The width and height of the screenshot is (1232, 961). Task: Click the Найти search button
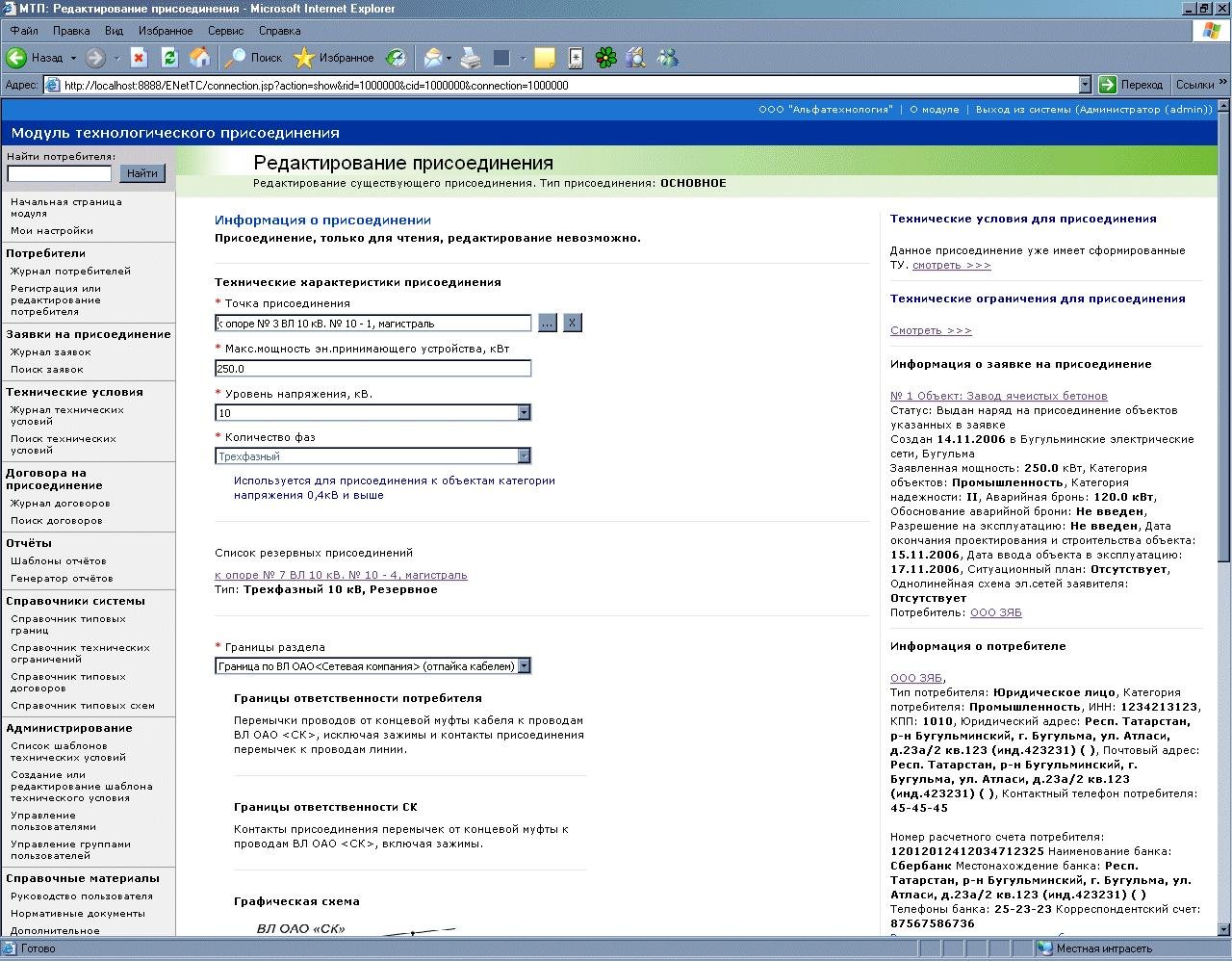(141, 173)
